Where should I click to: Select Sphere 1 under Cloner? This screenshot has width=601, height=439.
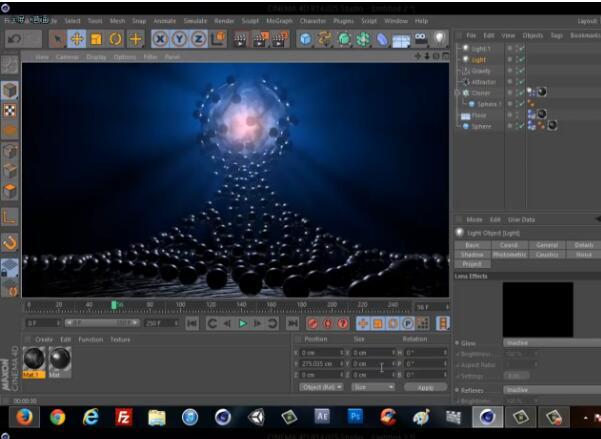click(489, 104)
